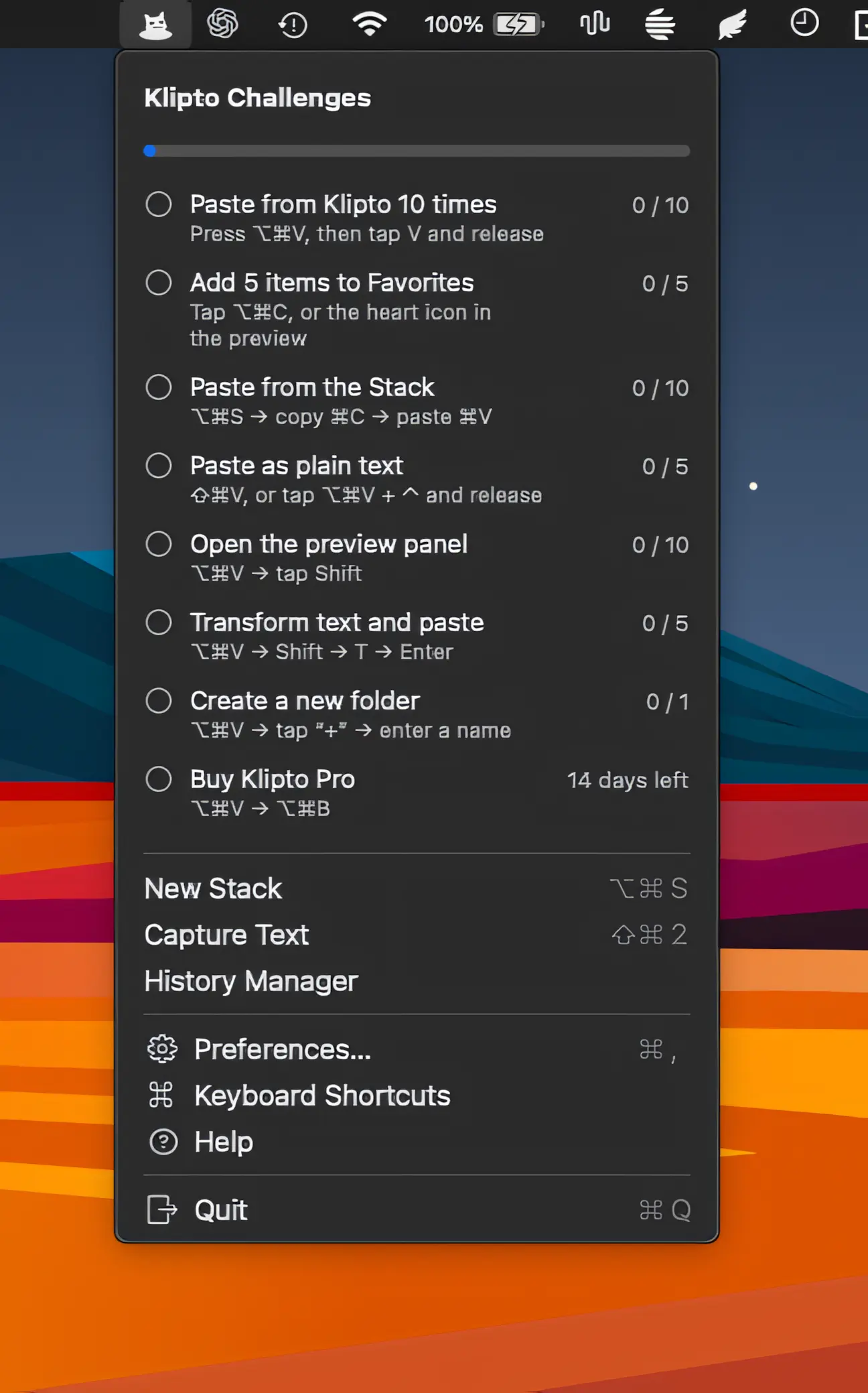868x1393 pixels.
Task: Check the circle for Paste as plain text
Action: [x=159, y=466]
